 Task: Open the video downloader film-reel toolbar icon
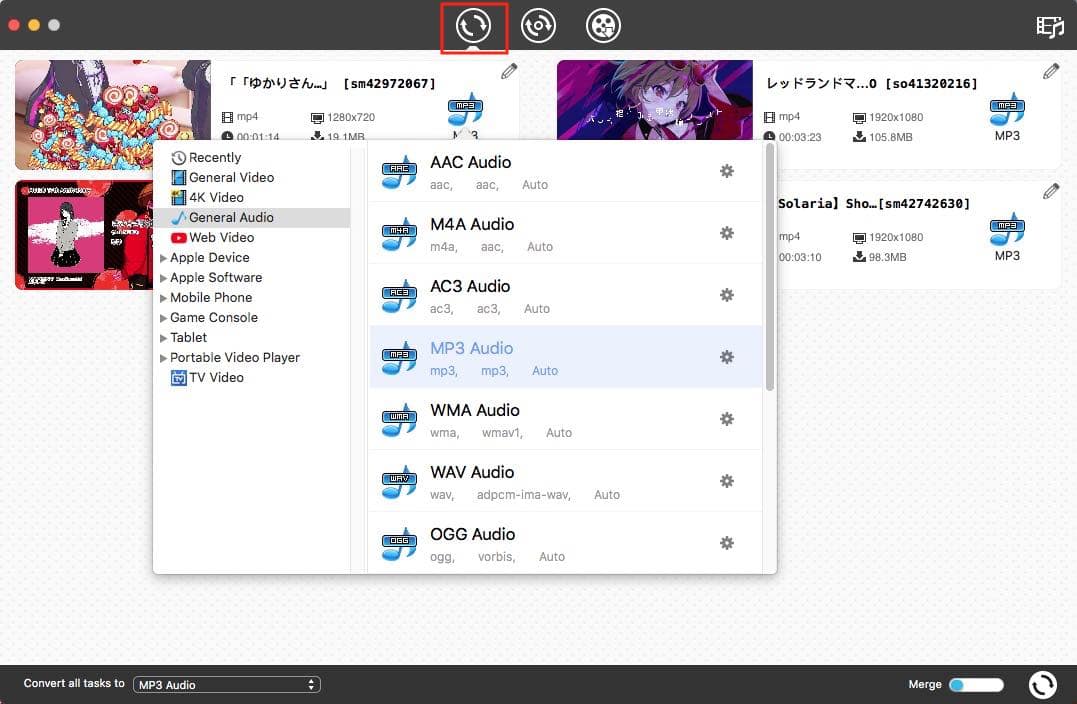click(601, 26)
